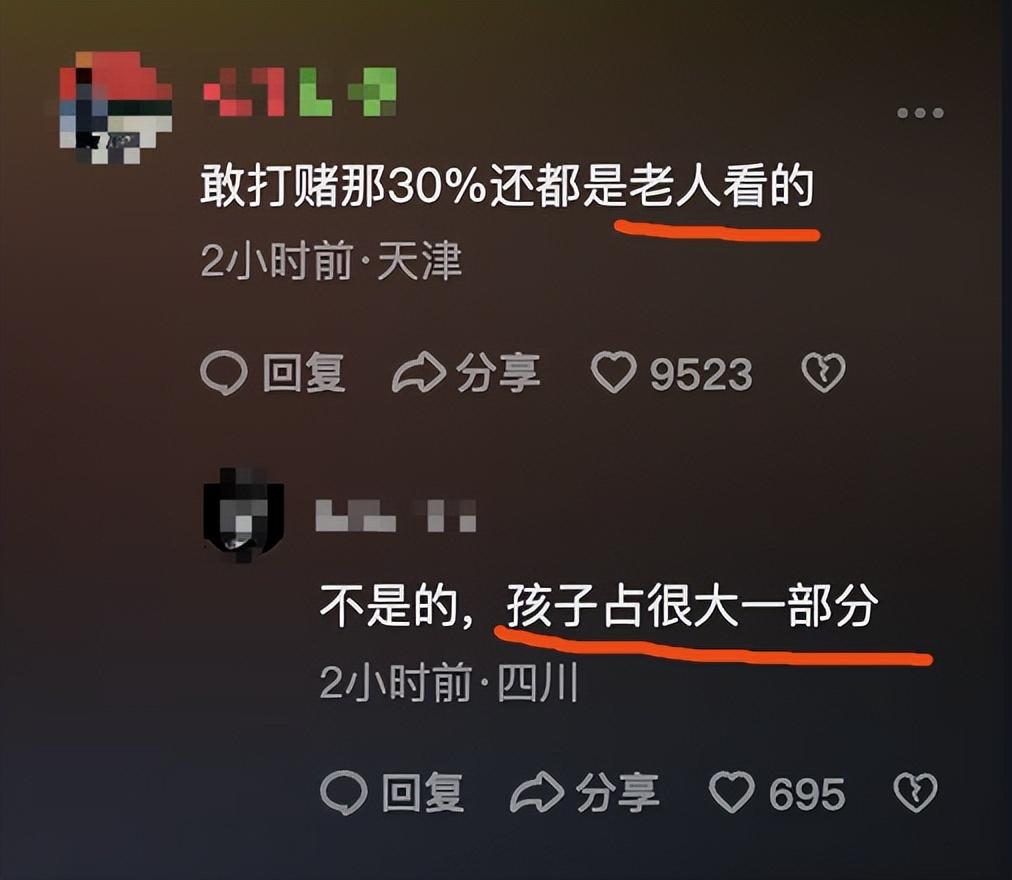Select the comment text 敢打赌那30%还都是老人看的
1012x880 pixels.
pyautogui.click(x=507, y=187)
